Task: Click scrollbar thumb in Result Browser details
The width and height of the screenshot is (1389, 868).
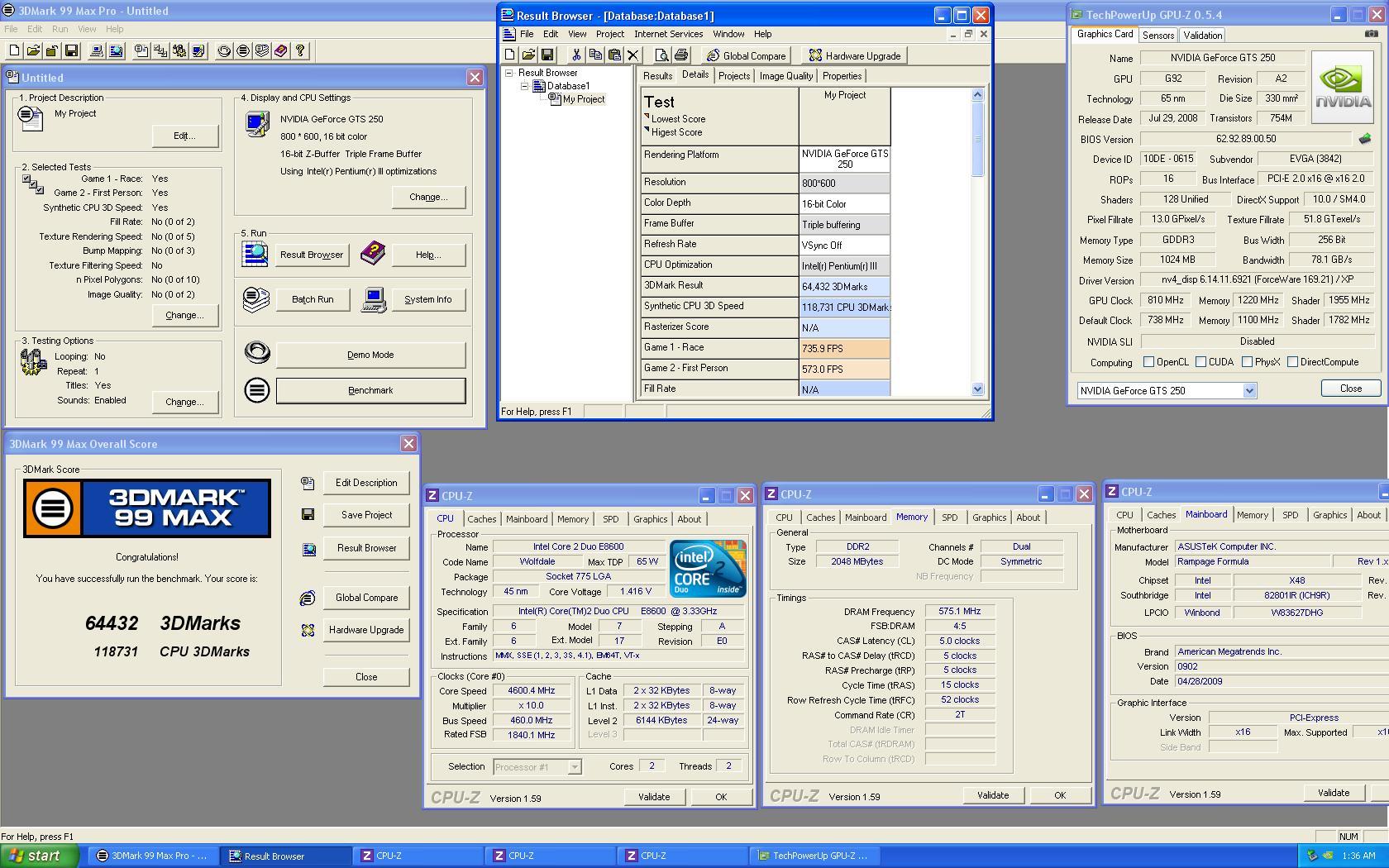Action: [x=977, y=139]
